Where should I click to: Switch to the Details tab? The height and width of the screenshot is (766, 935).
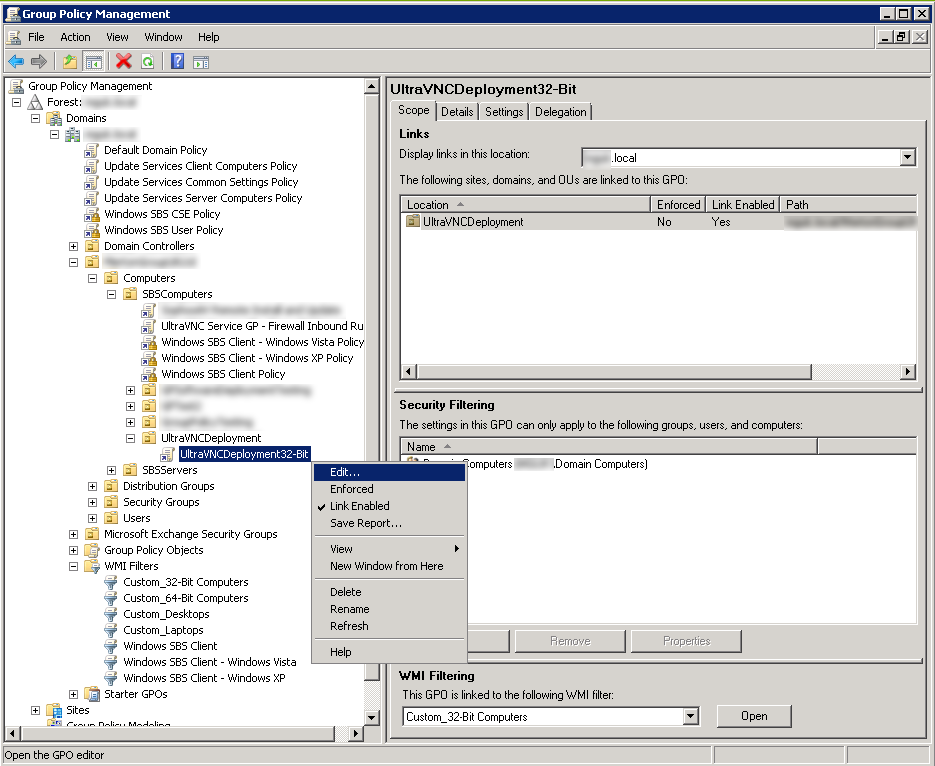(x=457, y=111)
